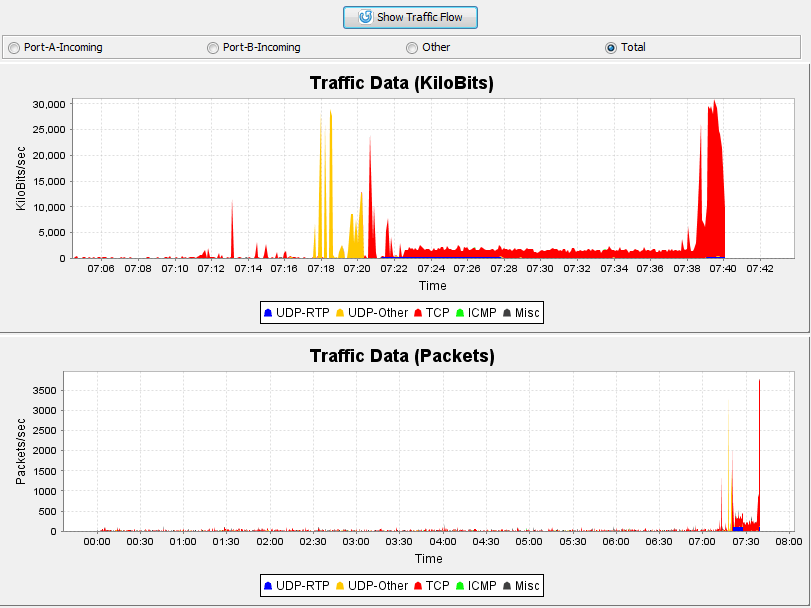Click UDP-Other legend marker in Packets chart

[340, 586]
